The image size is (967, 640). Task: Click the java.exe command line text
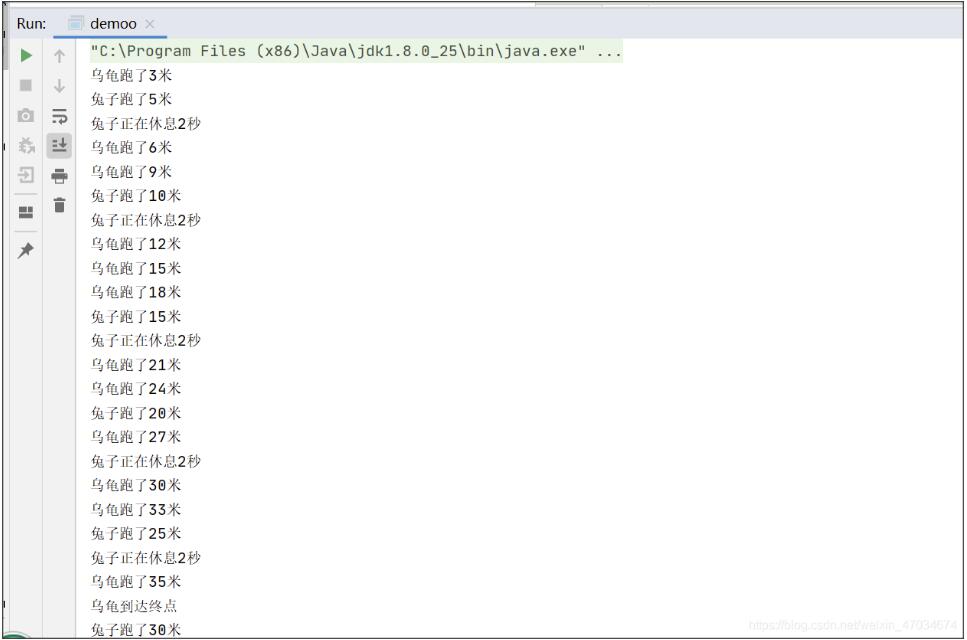pyautogui.click(x=356, y=51)
